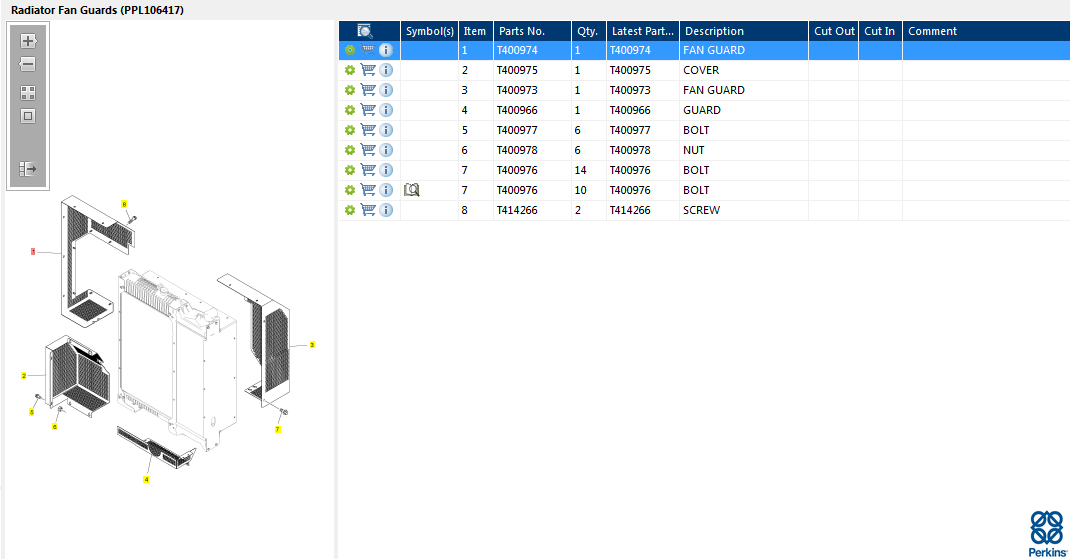Viewport: 1070px width, 559px height.
Task: Add T400978 nut to cart
Action: (368, 149)
